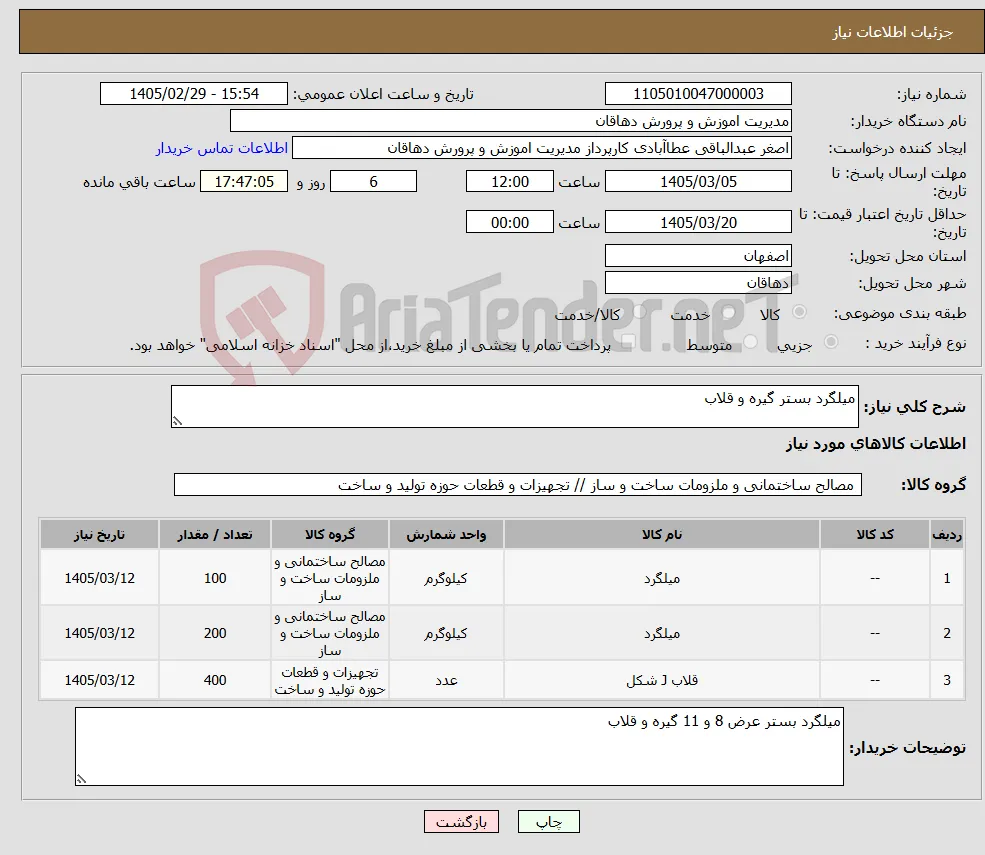Viewport: 985px width, 855px height.
Task: Click کیلوگرم unit cell in row 1
Action: click(446, 578)
